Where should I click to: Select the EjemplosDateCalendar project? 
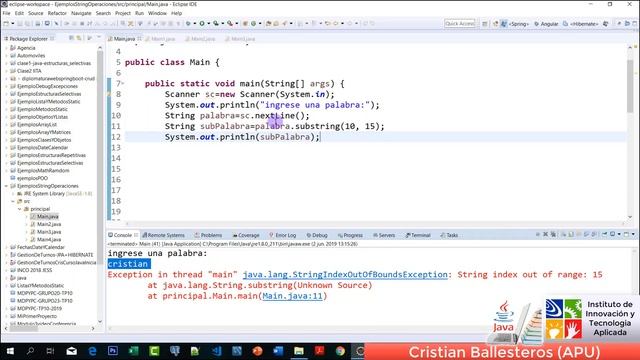(x=42, y=147)
